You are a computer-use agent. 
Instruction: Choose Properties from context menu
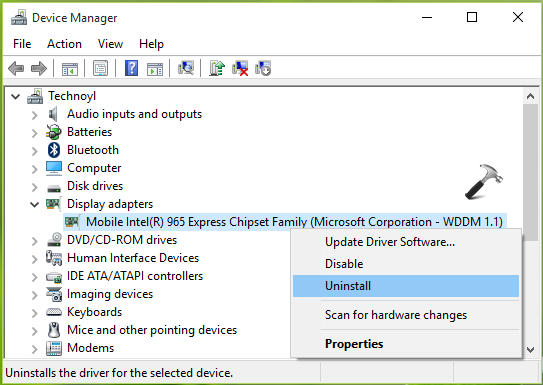coord(406,344)
